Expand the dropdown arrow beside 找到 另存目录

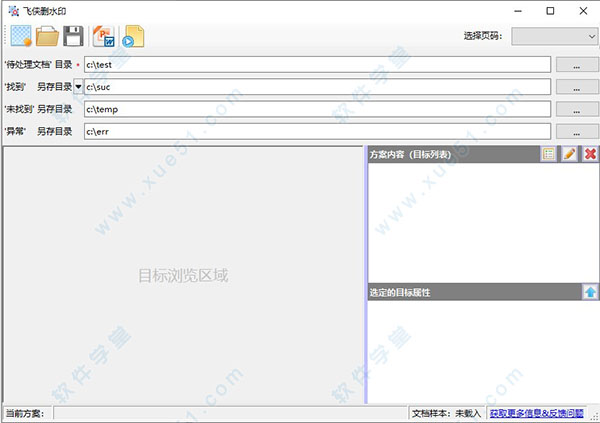(x=78, y=87)
